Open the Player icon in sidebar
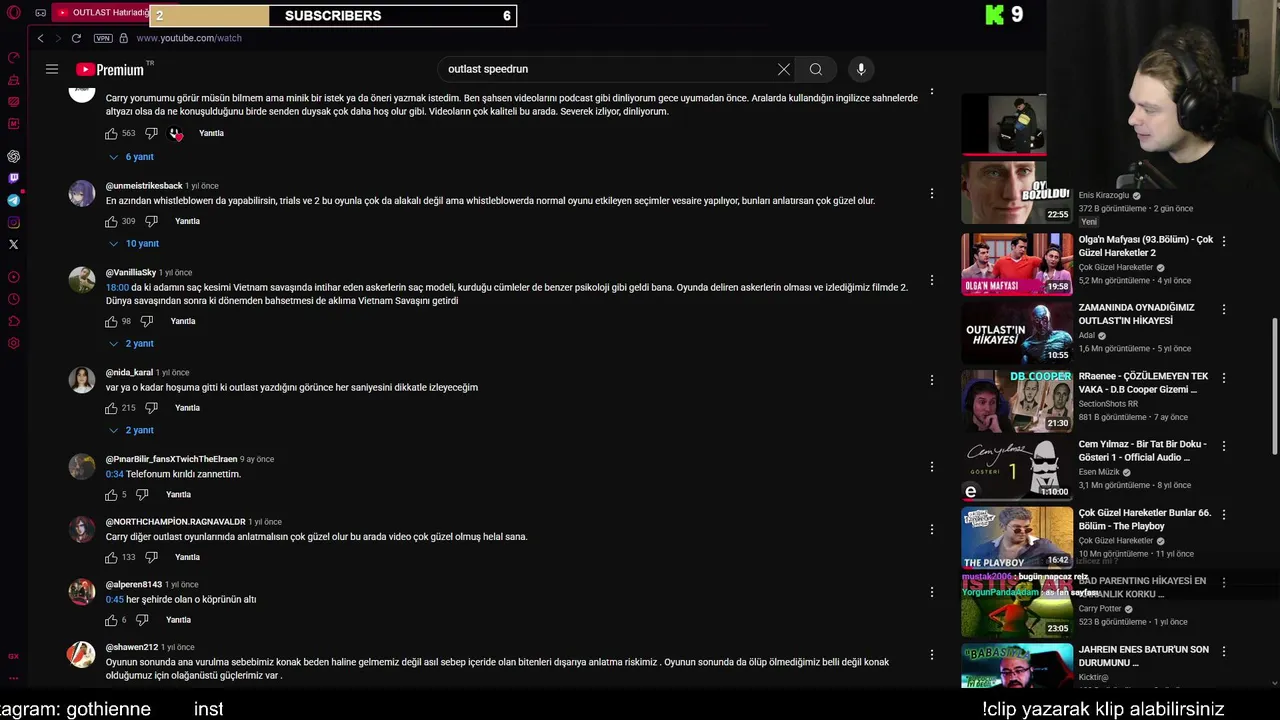Viewport: 1280px width, 720px height. (13, 277)
